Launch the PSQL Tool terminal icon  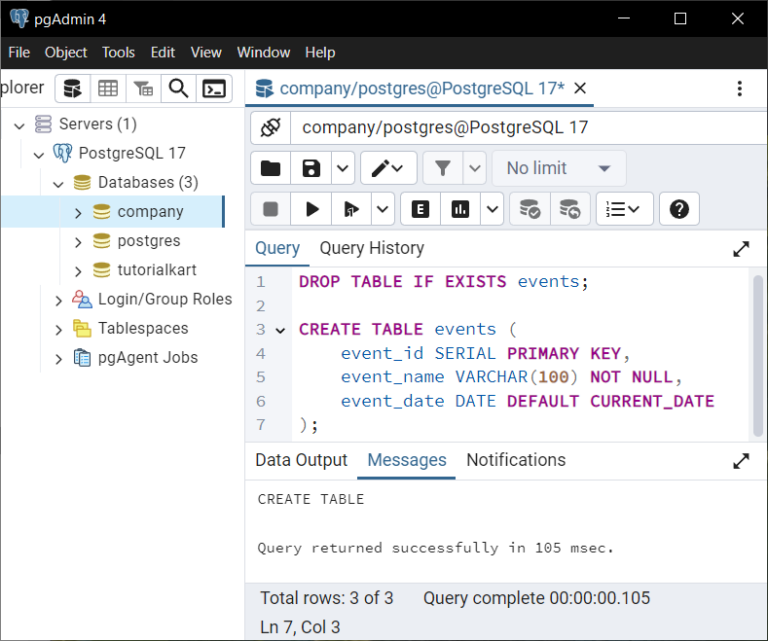coord(214,89)
